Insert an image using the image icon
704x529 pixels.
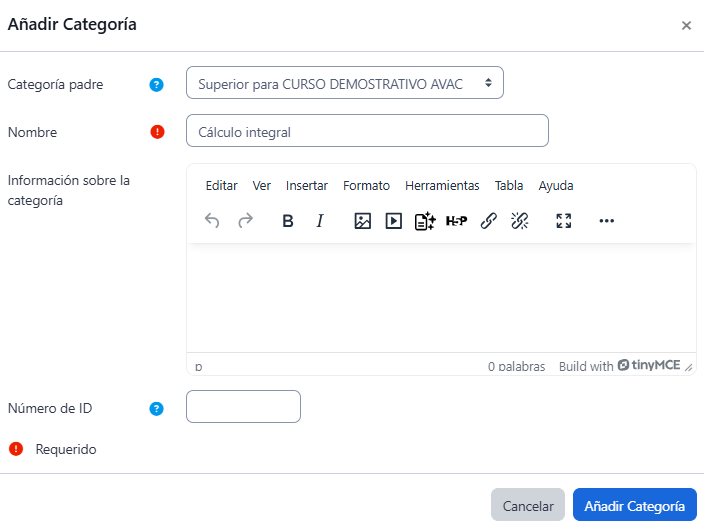point(363,221)
